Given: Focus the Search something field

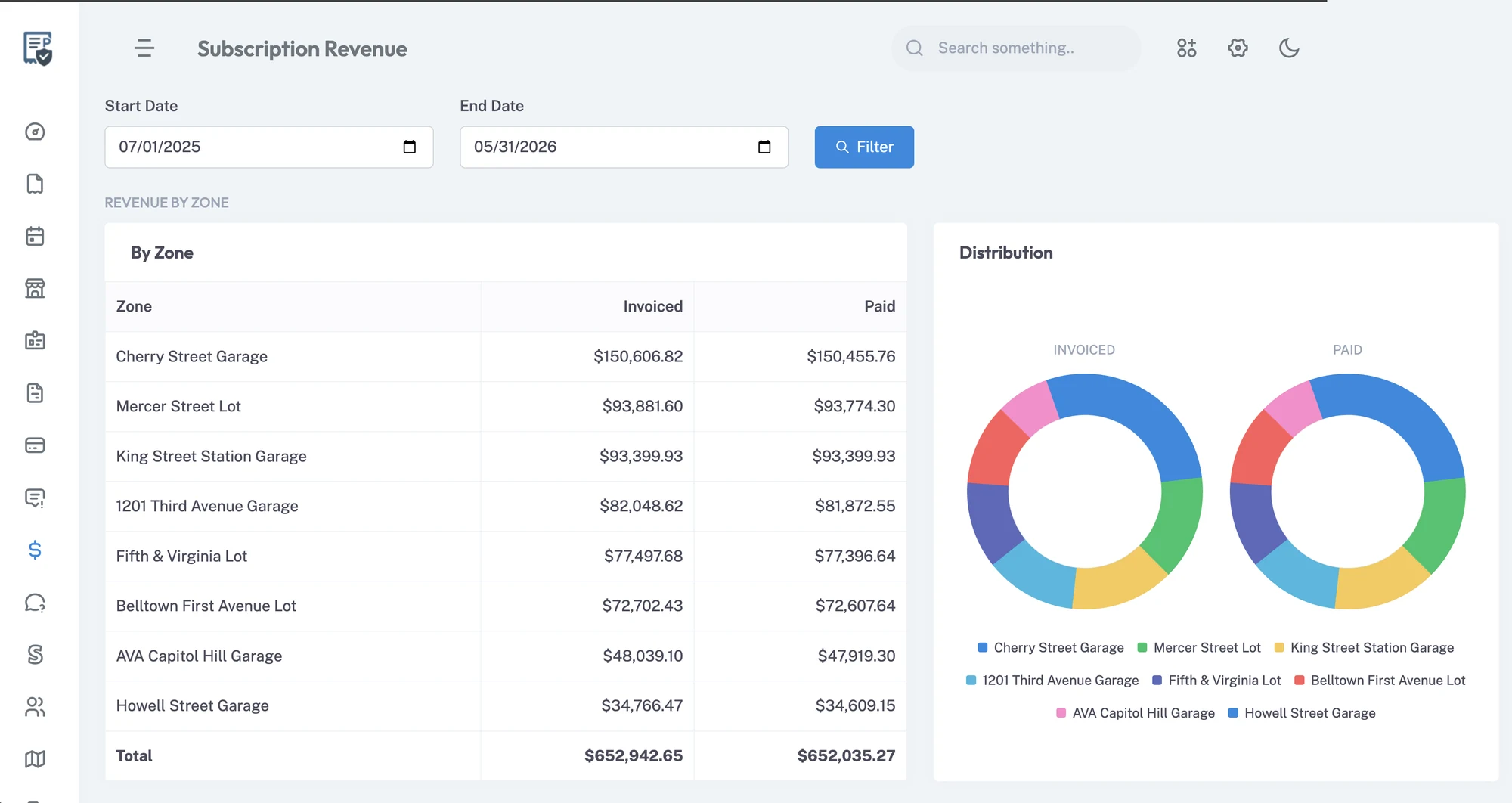Looking at the screenshot, I should tap(1017, 48).
